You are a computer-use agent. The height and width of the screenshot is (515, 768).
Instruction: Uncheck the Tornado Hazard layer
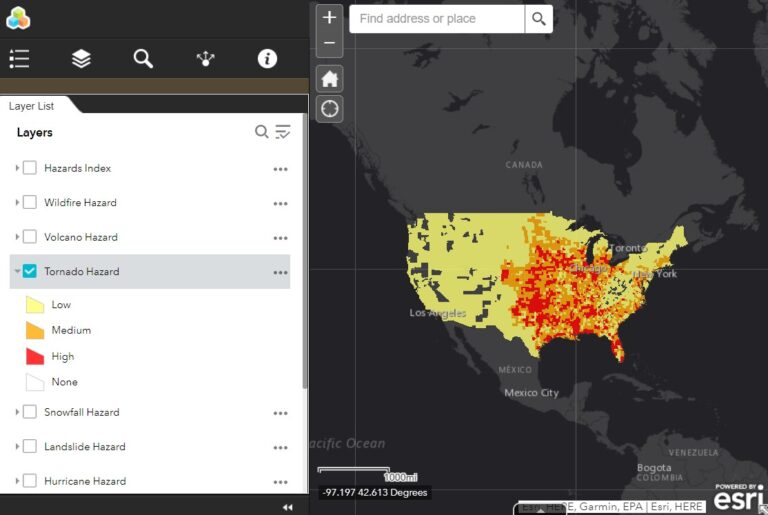30,271
